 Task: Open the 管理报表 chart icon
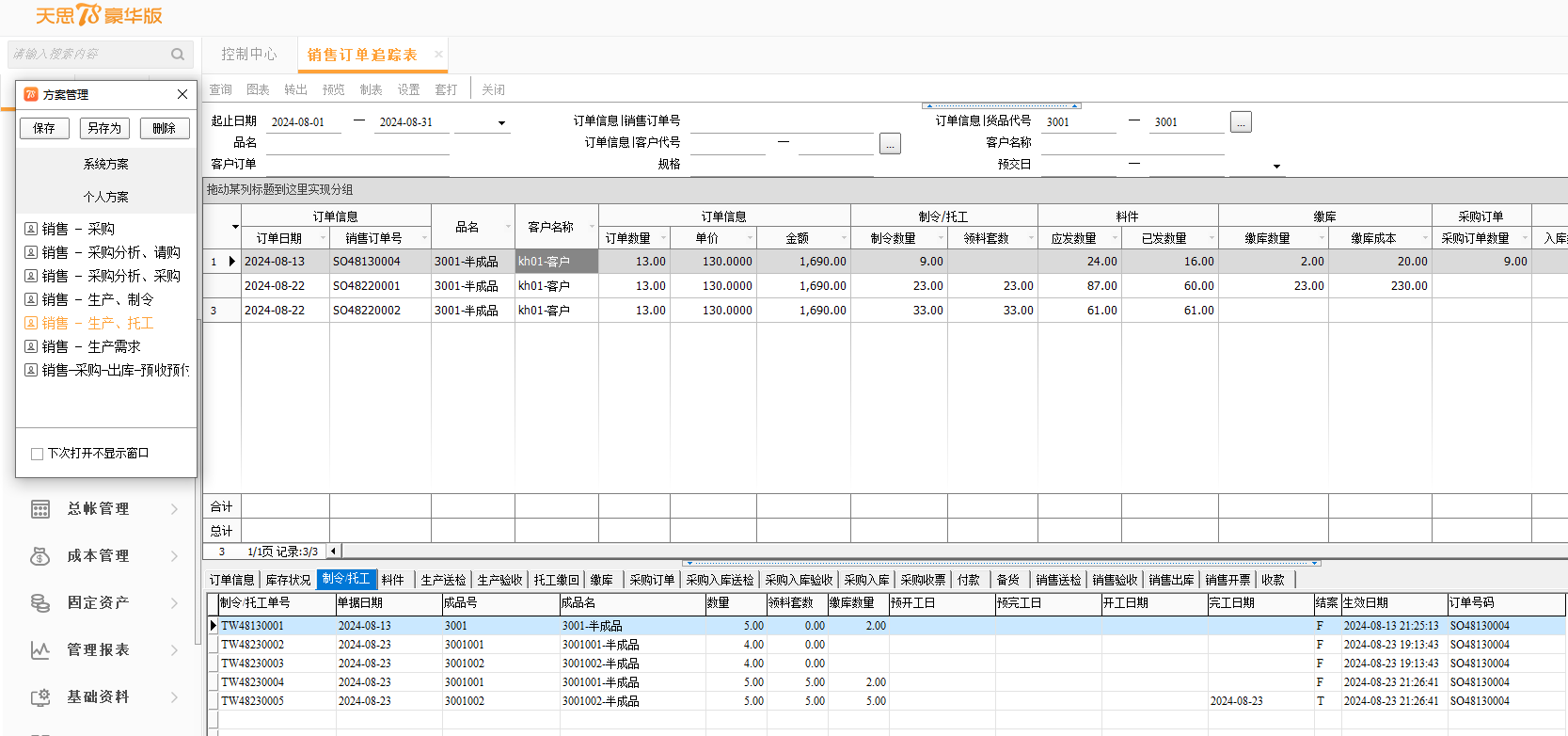pyautogui.click(x=40, y=650)
